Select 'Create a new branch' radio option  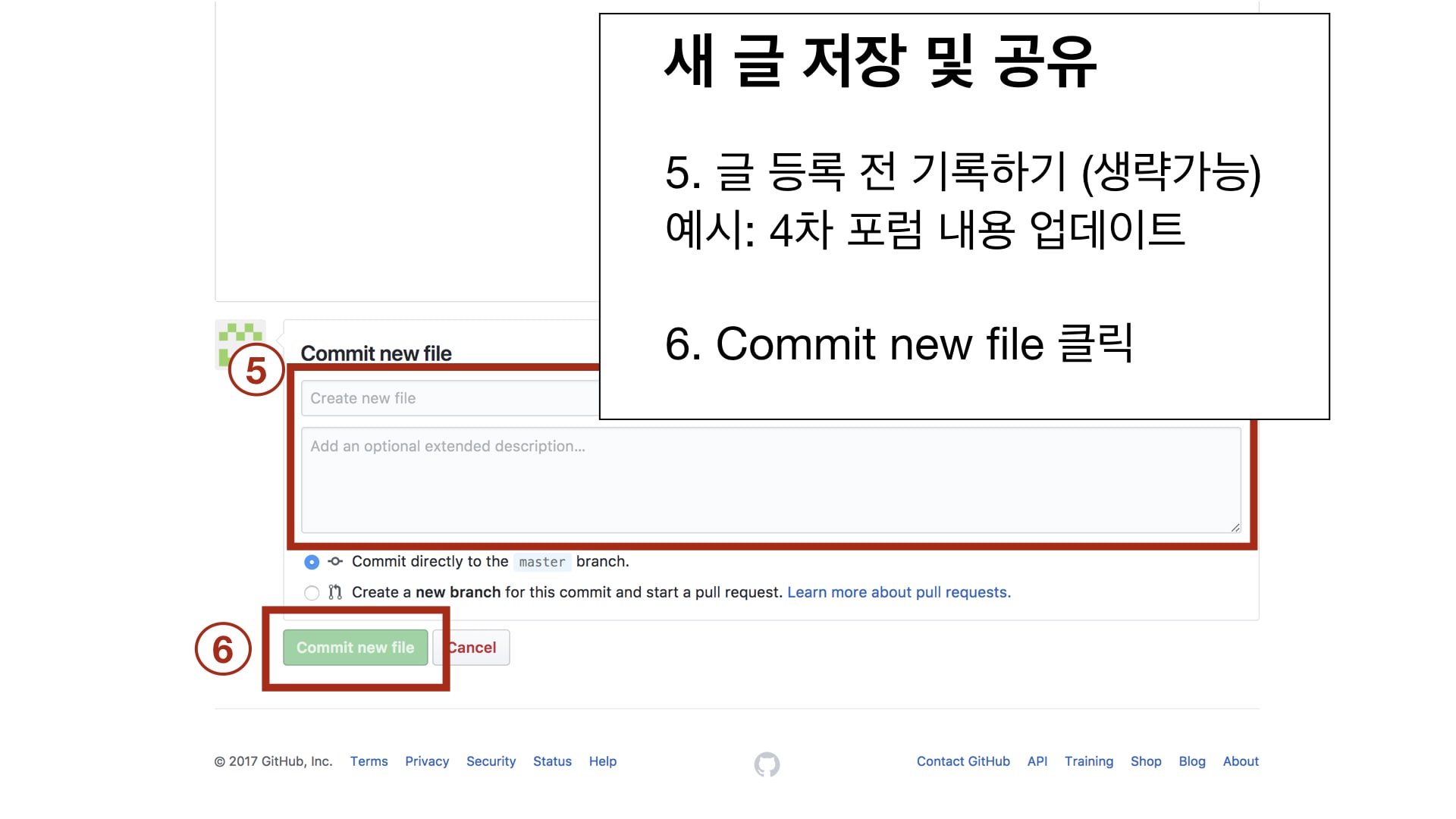[x=312, y=593]
